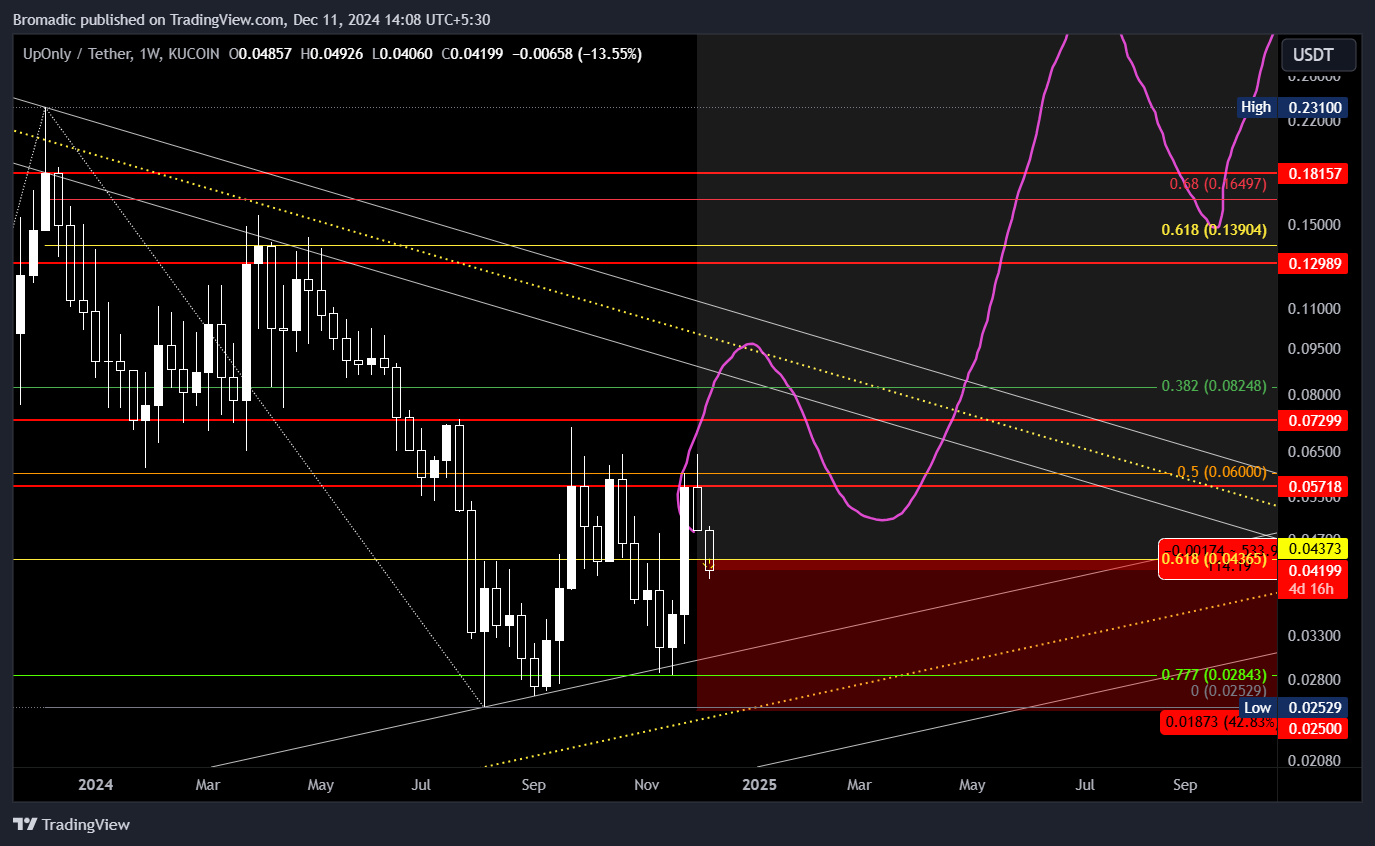Screen dimensions: 1375x846
Task: Select the 0.5 (0.06000) fib label
Action: [x=1222, y=472]
